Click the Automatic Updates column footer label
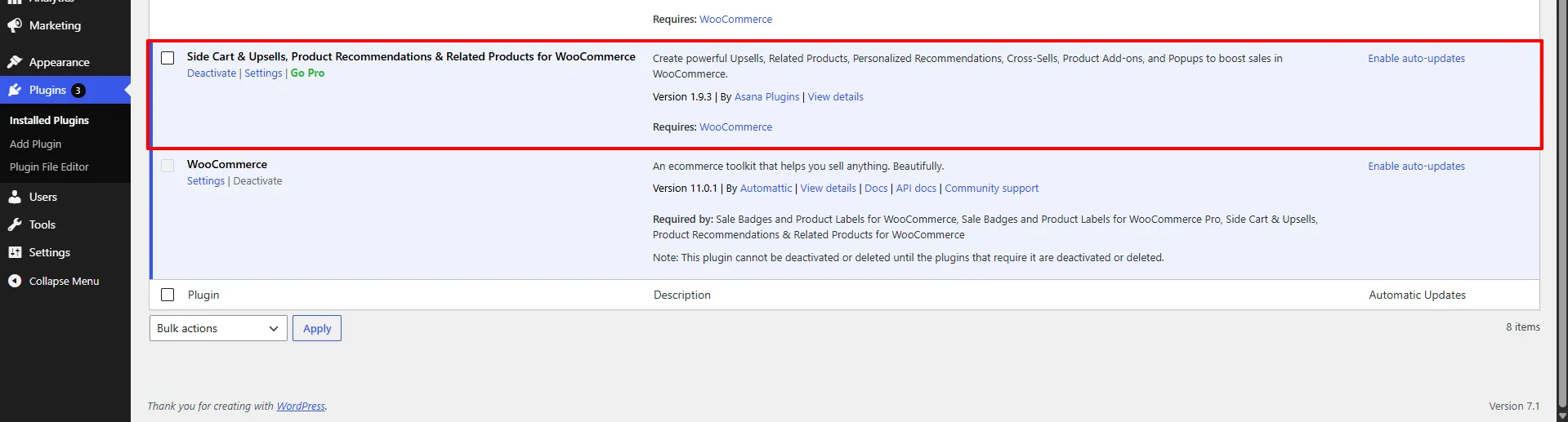The image size is (1568, 422). click(x=1417, y=295)
